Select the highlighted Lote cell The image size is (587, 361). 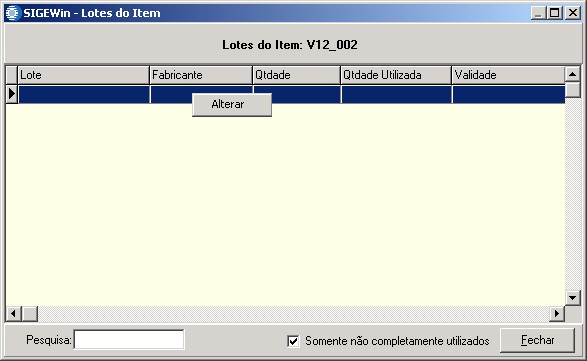coord(83,94)
